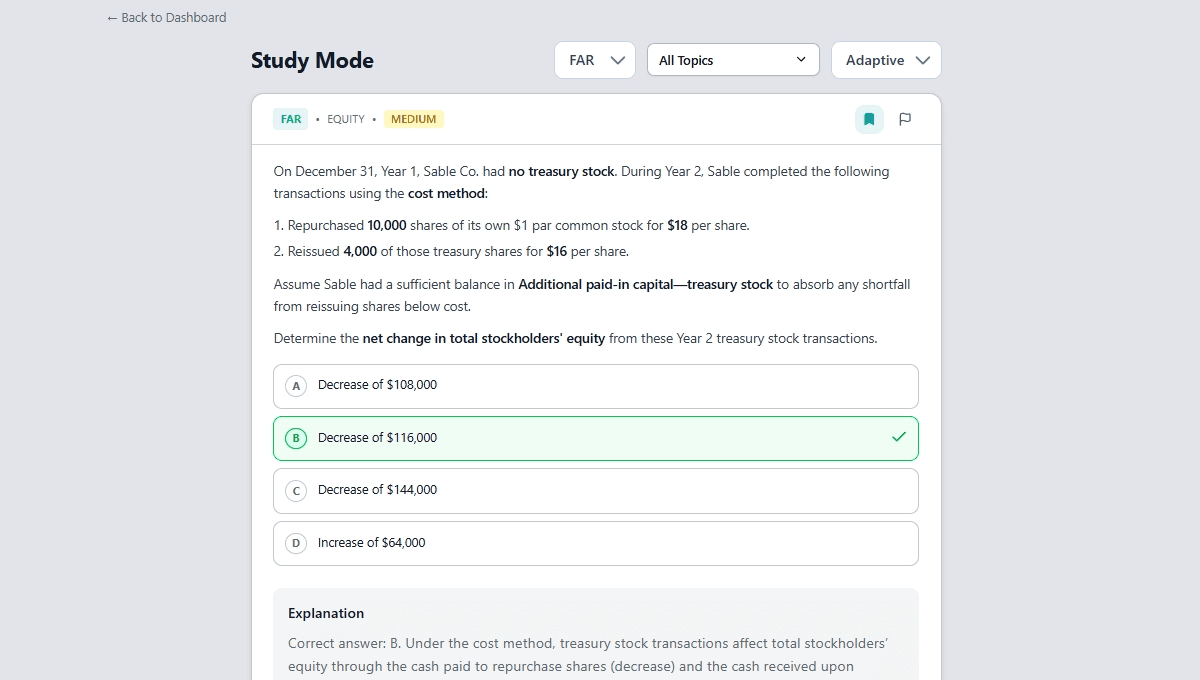The width and height of the screenshot is (1200, 680).
Task: Open the FAR exam section dropdown
Action: tap(594, 60)
